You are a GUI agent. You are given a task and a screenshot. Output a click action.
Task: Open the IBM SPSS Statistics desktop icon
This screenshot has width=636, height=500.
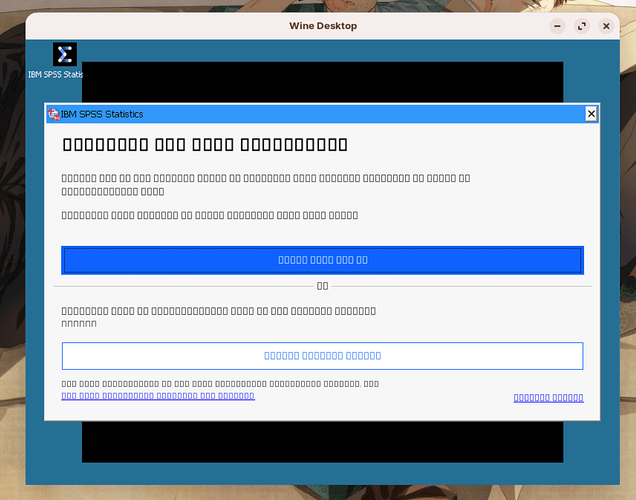(65, 54)
